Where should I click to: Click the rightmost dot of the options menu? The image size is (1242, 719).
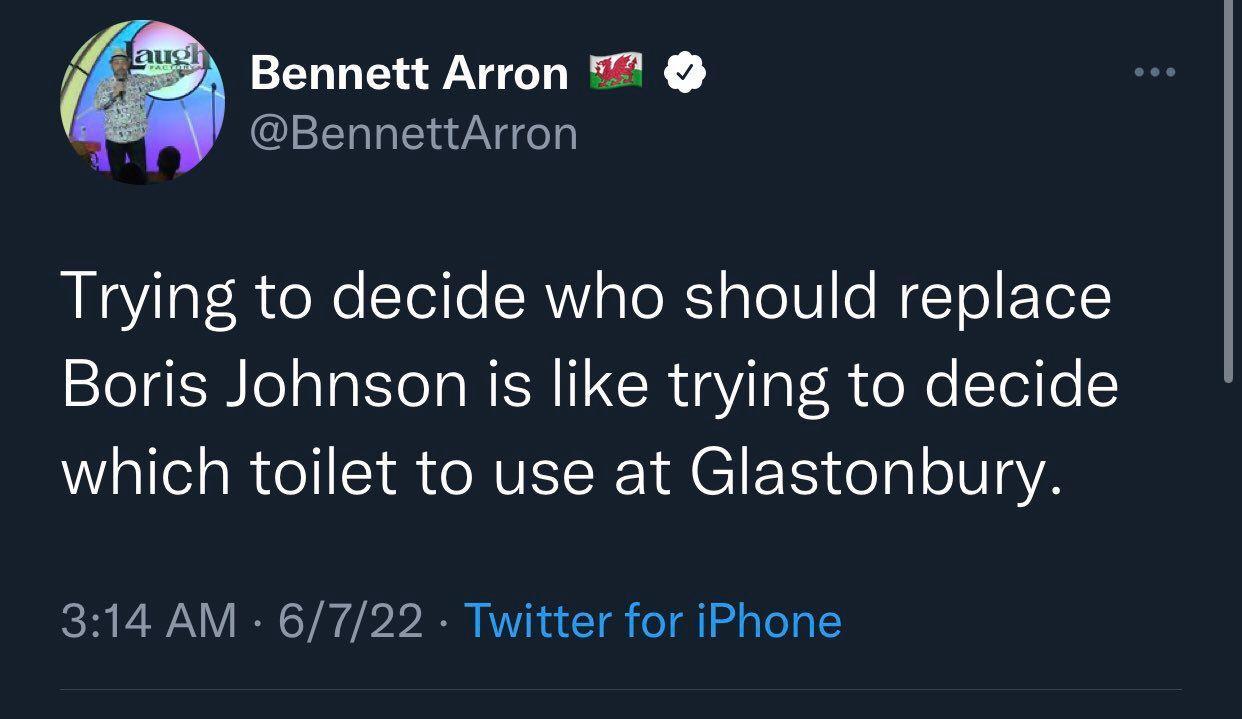pos(1171,70)
